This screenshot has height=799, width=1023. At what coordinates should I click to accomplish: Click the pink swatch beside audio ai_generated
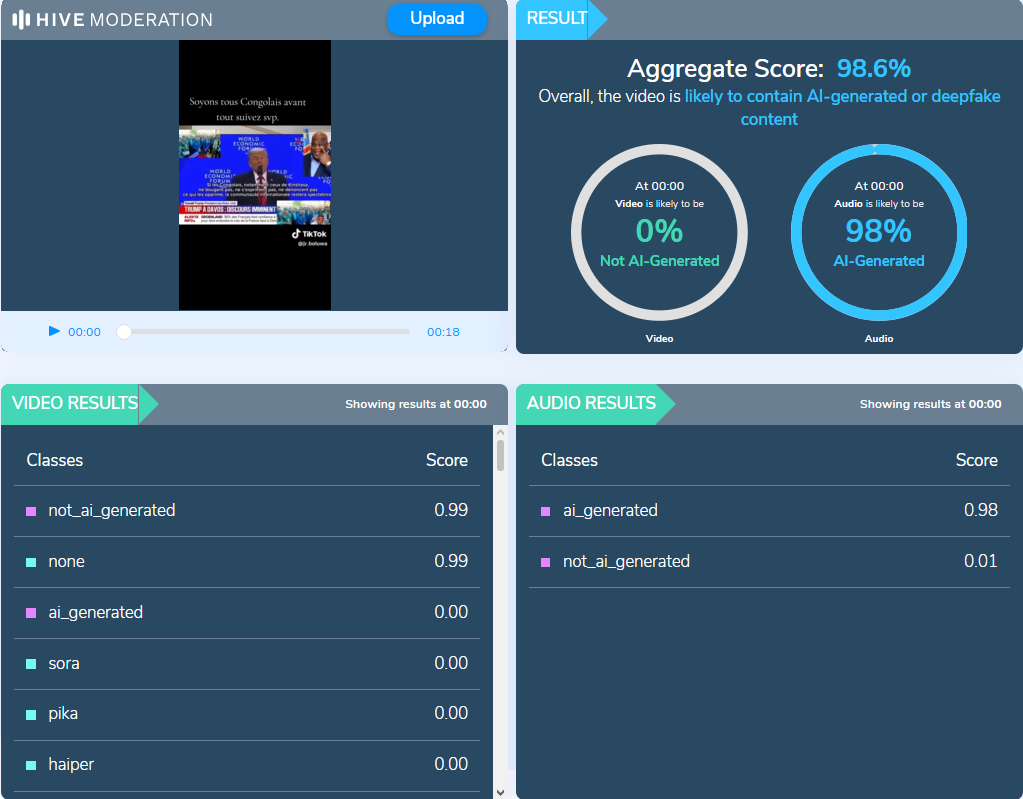[545, 511]
